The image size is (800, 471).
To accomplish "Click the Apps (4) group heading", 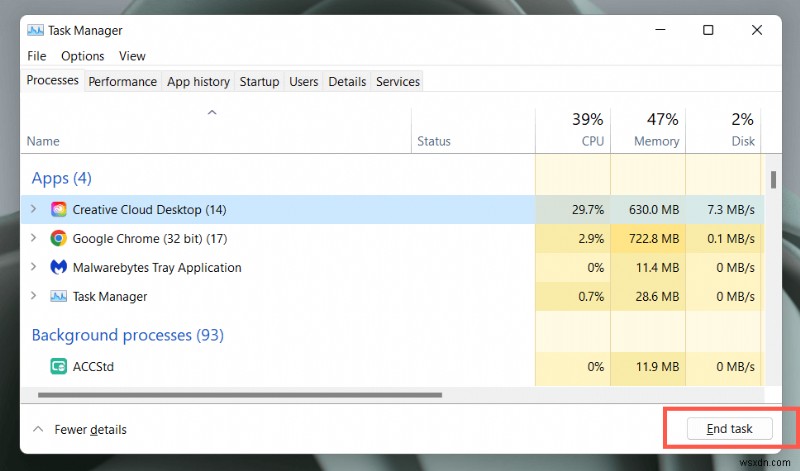I will point(62,178).
